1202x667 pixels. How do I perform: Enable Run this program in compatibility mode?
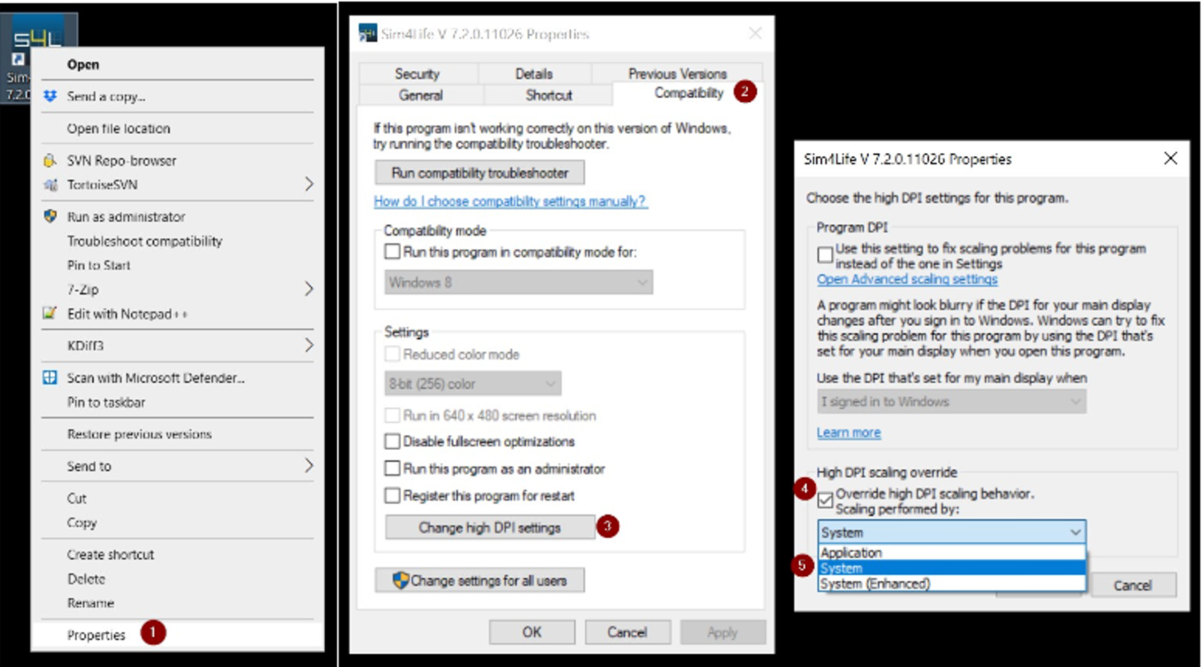click(x=392, y=252)
